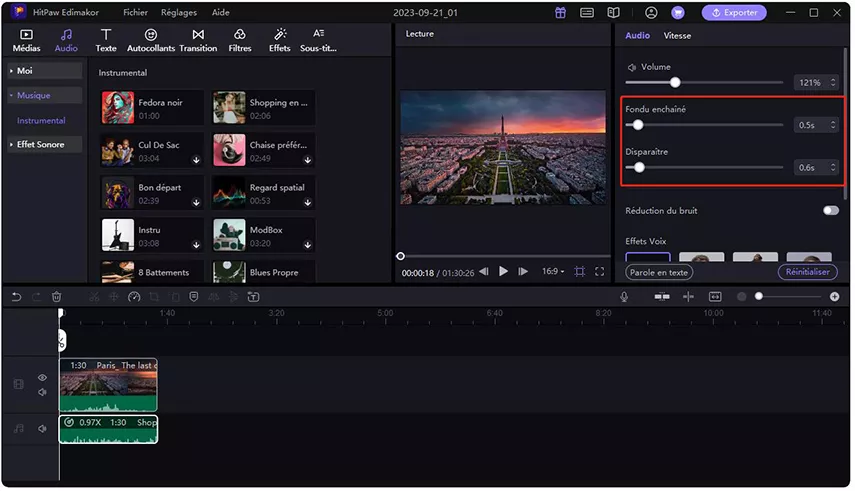855x491 pixels.
Task: Open the Aide menu
Action: click(x=220, y=12)
